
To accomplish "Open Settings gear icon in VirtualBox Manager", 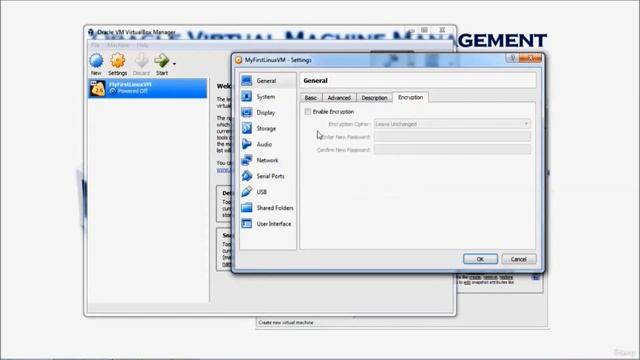I will (118, 61).
